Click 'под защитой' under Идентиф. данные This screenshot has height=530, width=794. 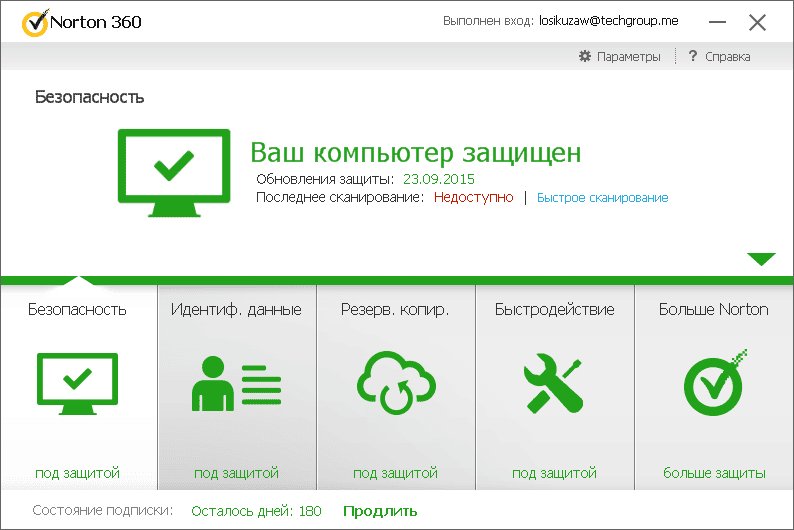click(236, 473)
